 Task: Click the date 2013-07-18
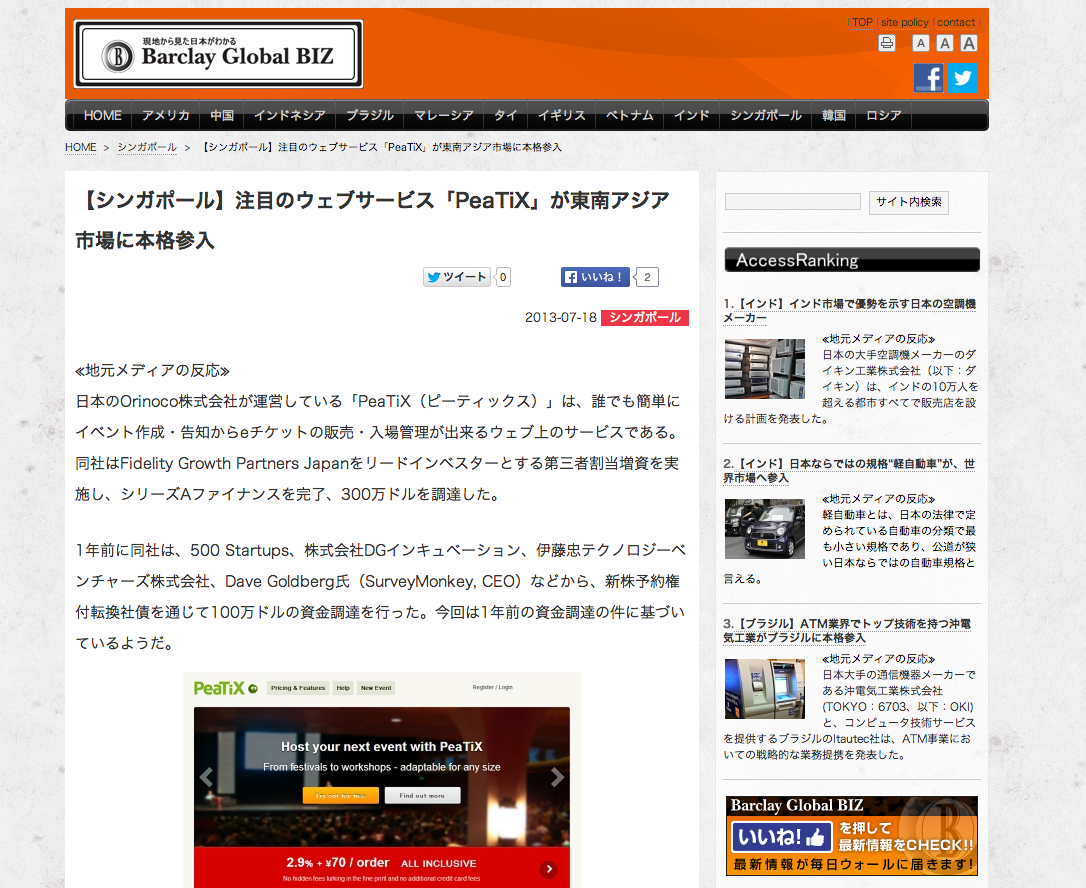click(560, 317)
